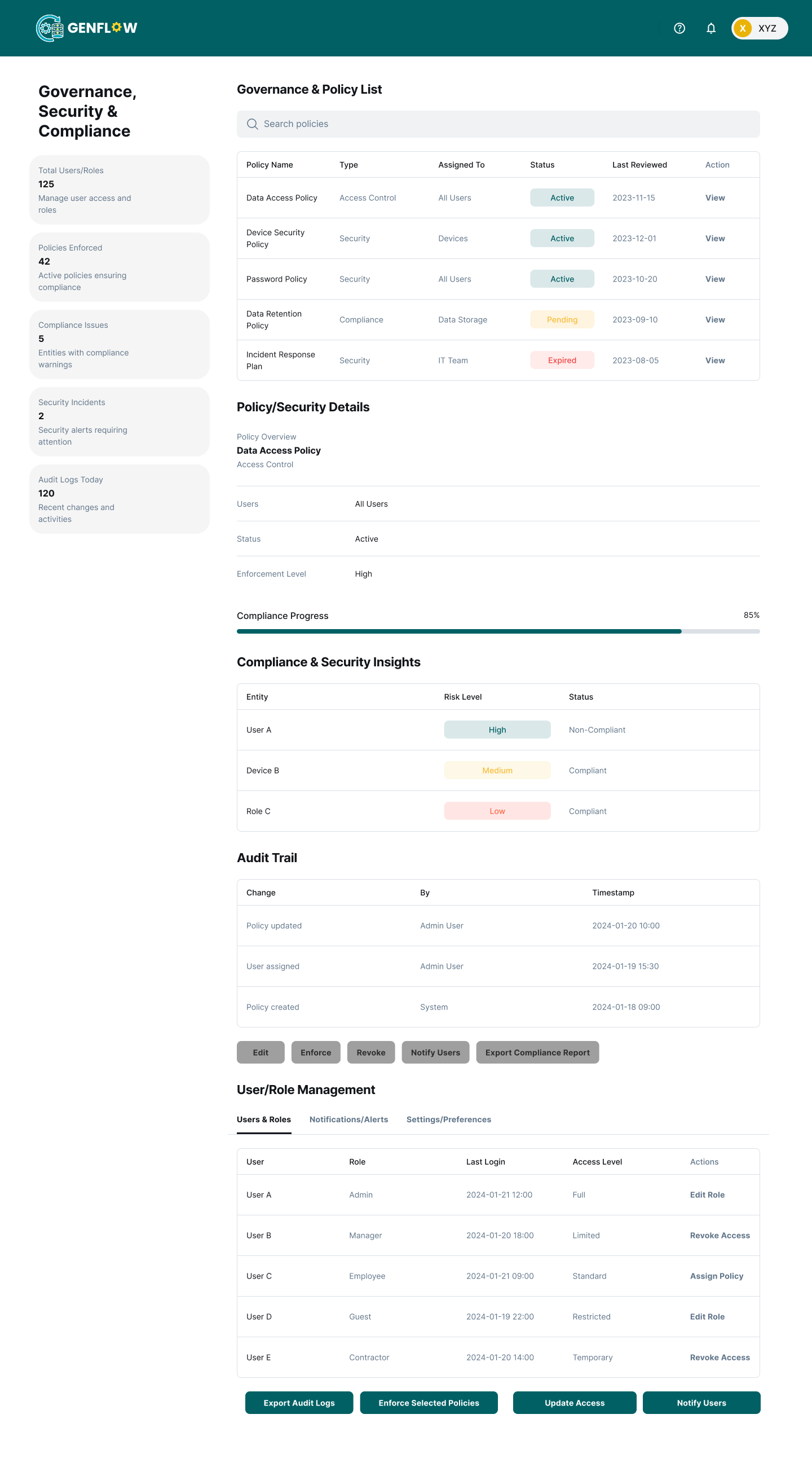Click the Compliance Progress bar
The width and height of the screenshot is (812, 1467).
pyautogui.click(x=498, y=631)
